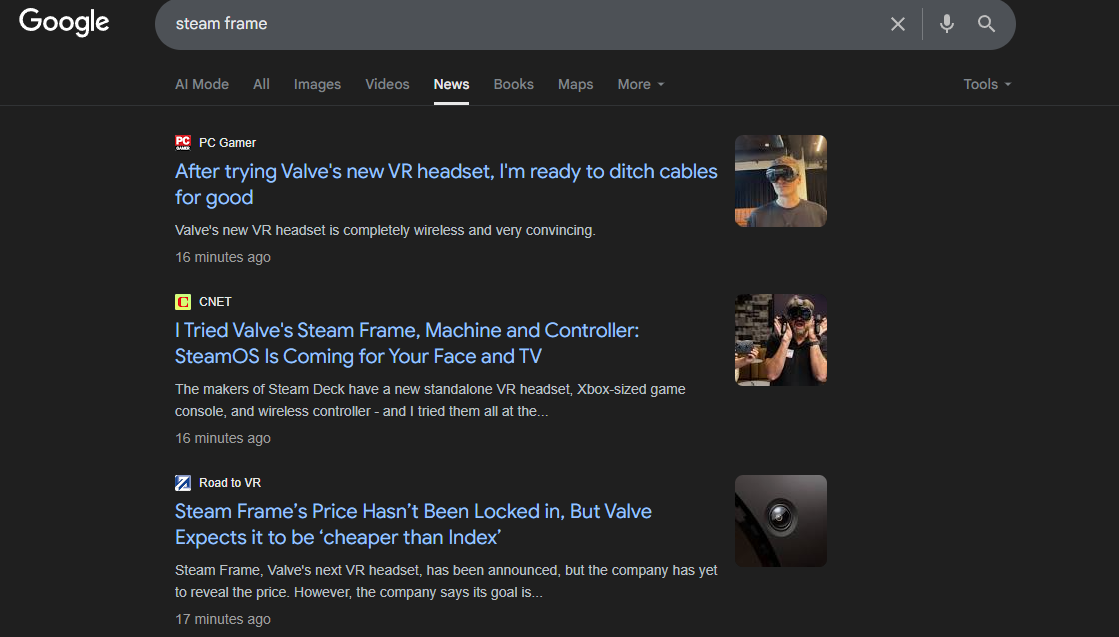Click the magnifying glass search icon
1119x637 pixels.
tap(986, 24)
